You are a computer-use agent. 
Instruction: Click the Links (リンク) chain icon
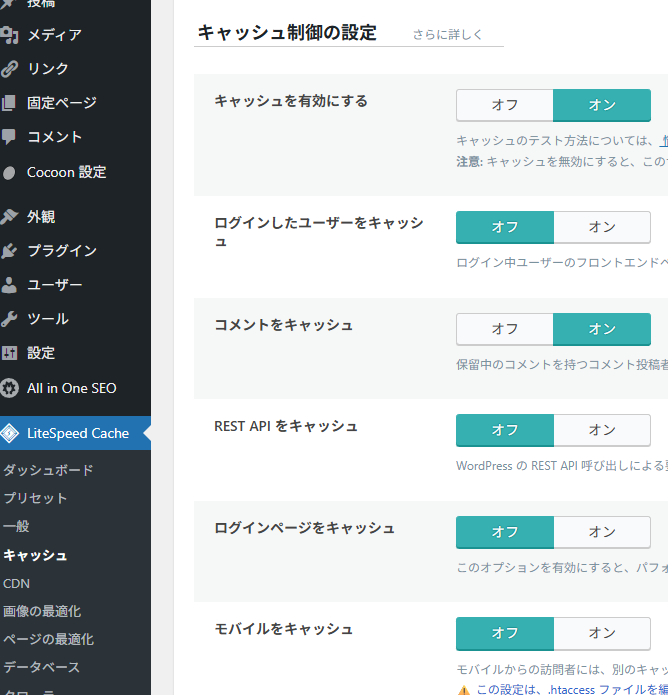tap(10, 69)
